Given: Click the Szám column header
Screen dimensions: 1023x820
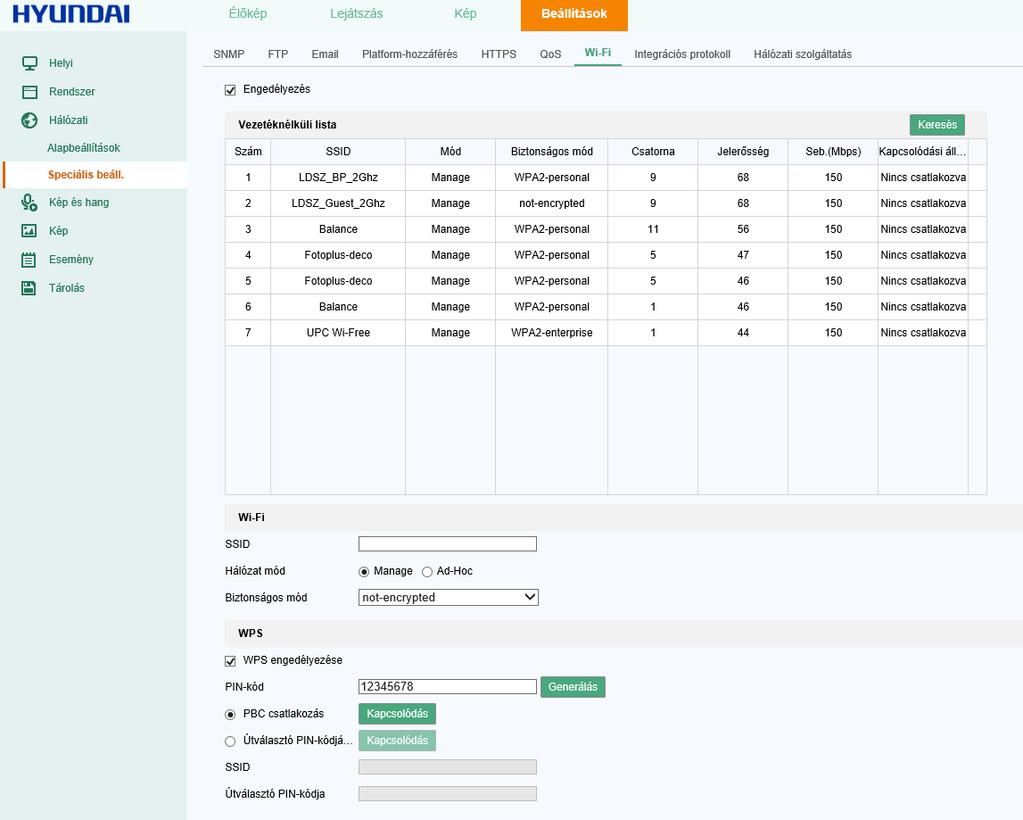Looking at the screenshot, I should point(248,151).
